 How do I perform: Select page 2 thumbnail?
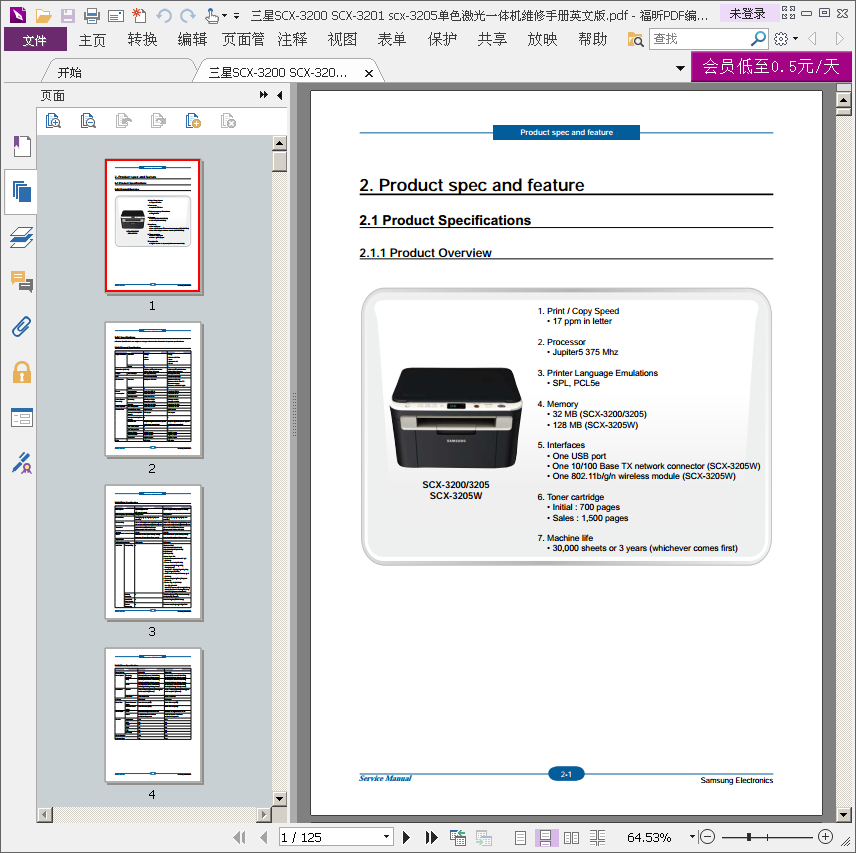153,389
